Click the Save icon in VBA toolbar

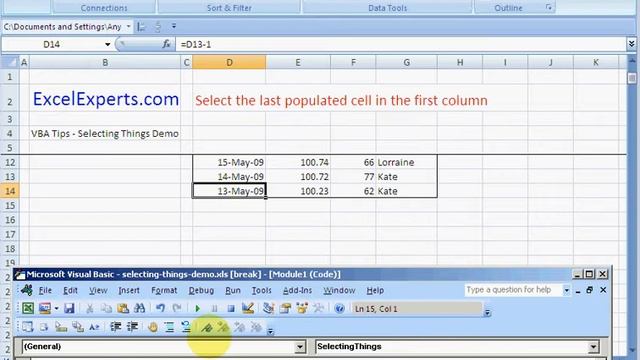(69, 308)
